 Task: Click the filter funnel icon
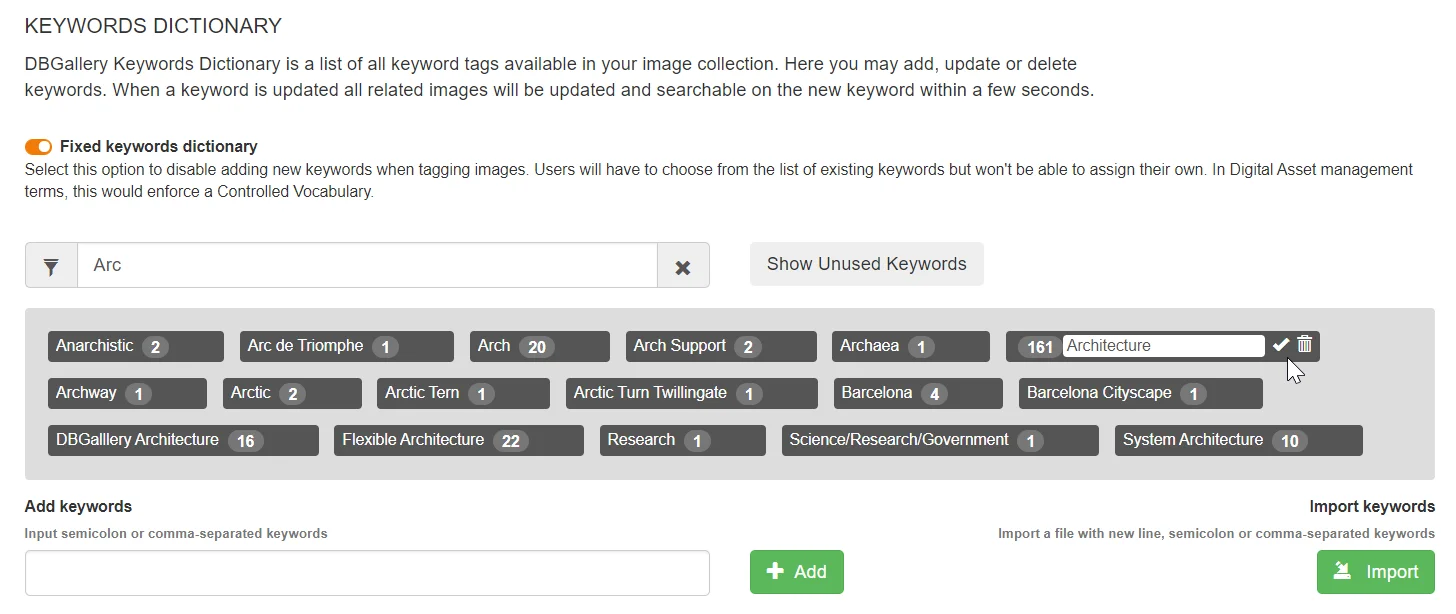51,266
